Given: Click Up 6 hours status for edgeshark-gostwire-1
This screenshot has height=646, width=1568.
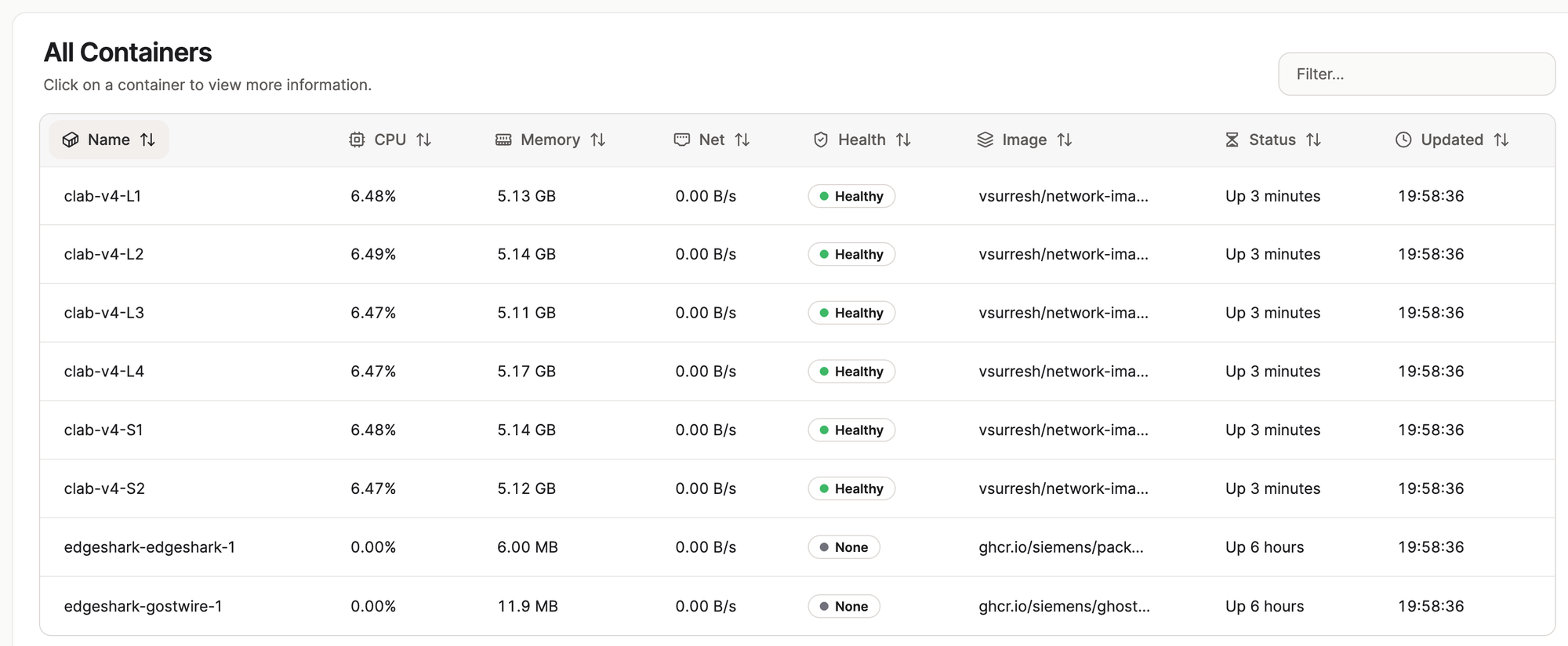Looking at the screenshot, I should (1265, 606).
